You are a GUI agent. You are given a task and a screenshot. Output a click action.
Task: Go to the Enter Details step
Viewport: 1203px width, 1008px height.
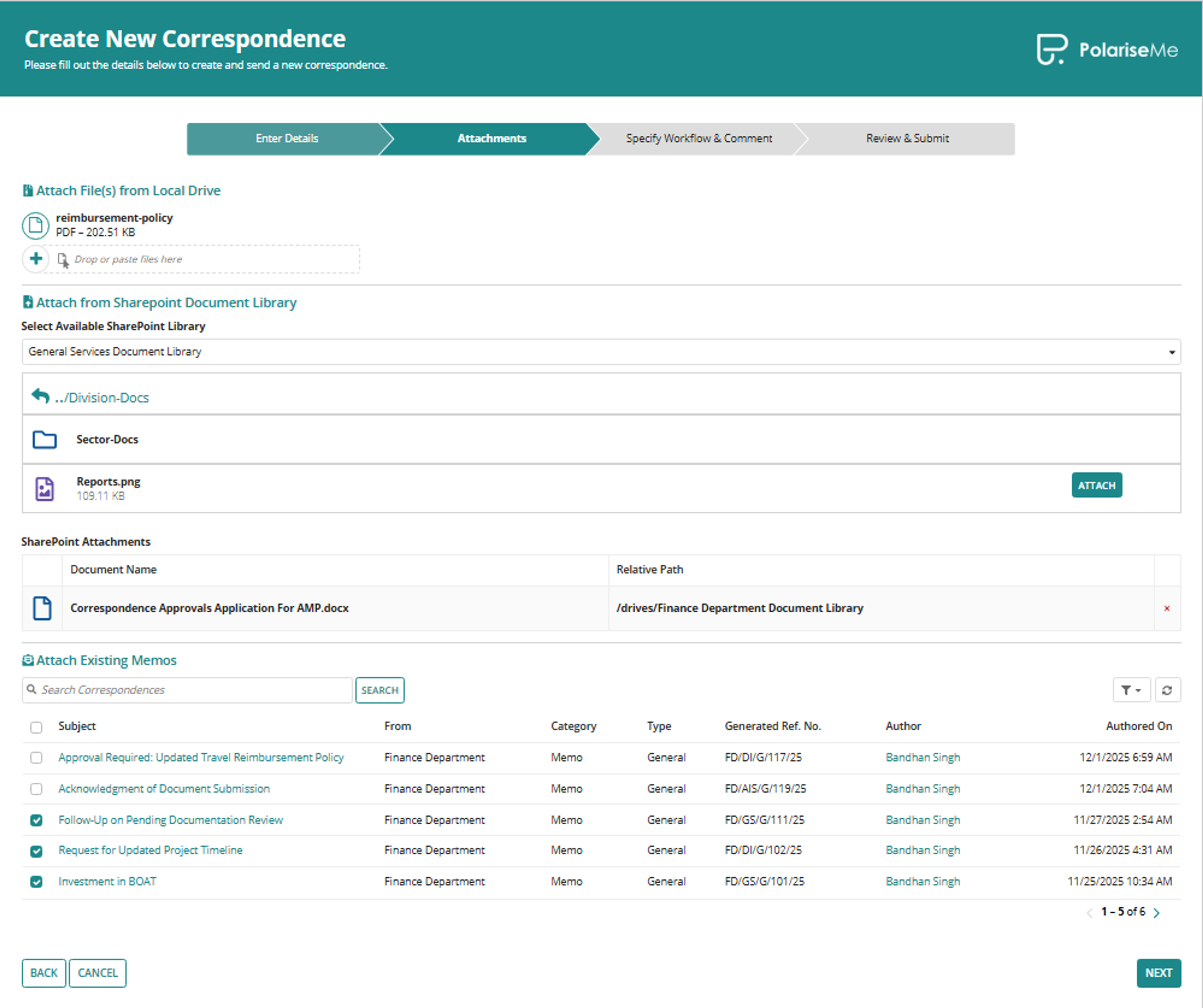286,139
